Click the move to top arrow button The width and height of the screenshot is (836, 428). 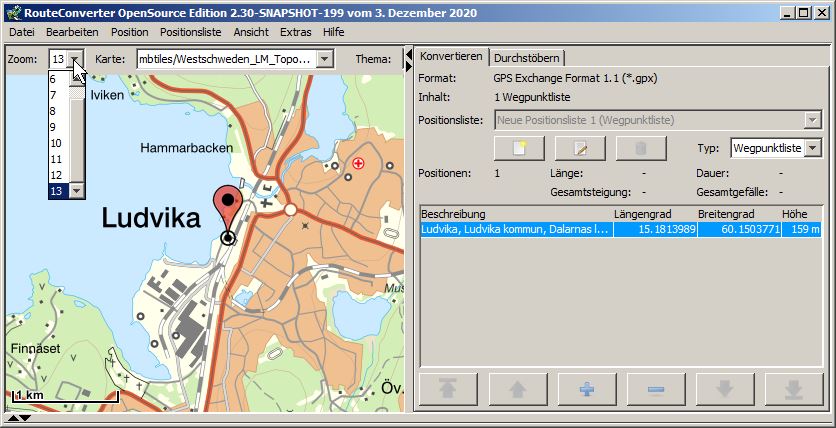449,389
